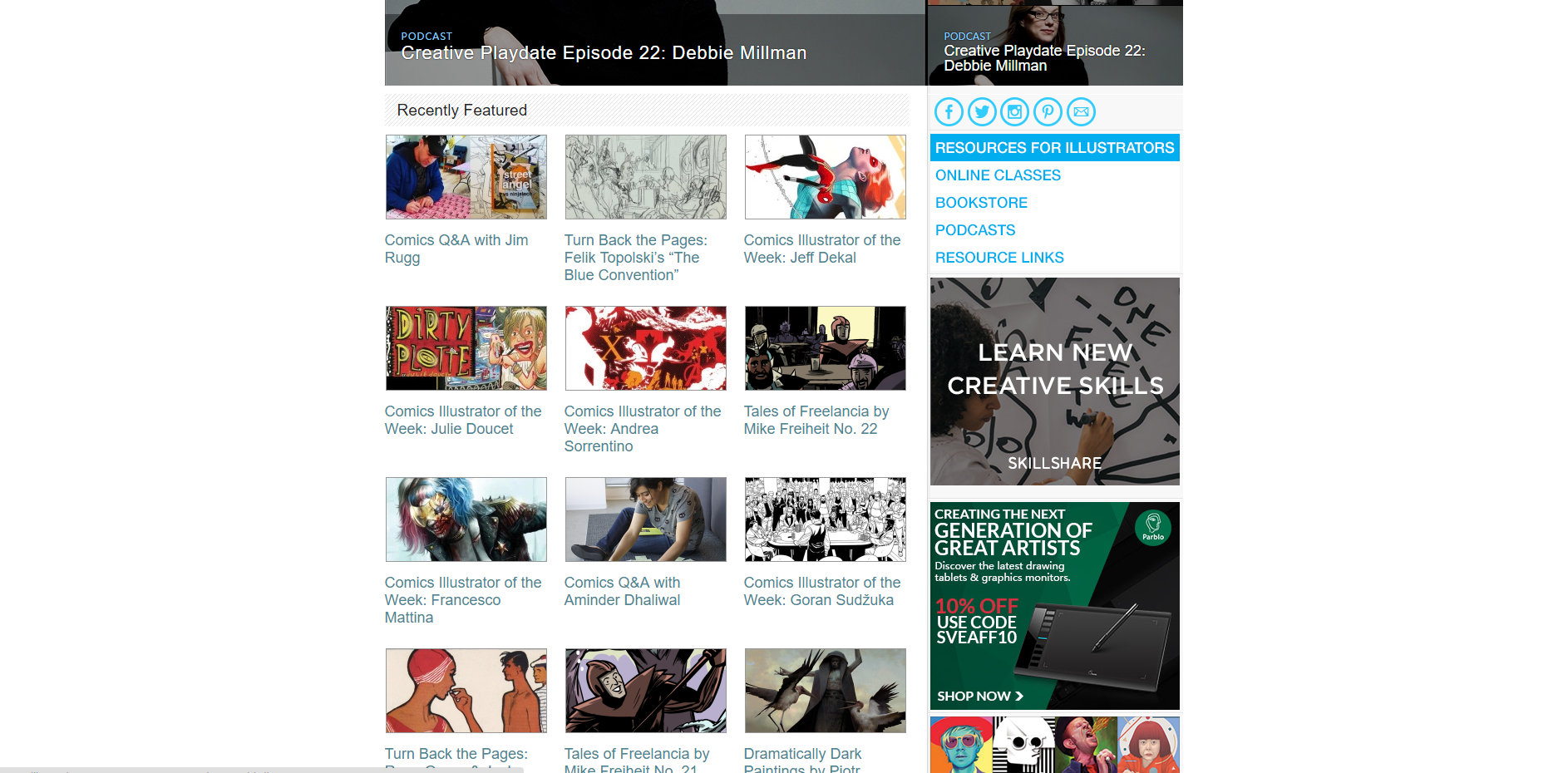The image size is (1568, 773).
Task: Click the Francesco Mattina artwork thumbnail
Action: click(x=466, y=519)
